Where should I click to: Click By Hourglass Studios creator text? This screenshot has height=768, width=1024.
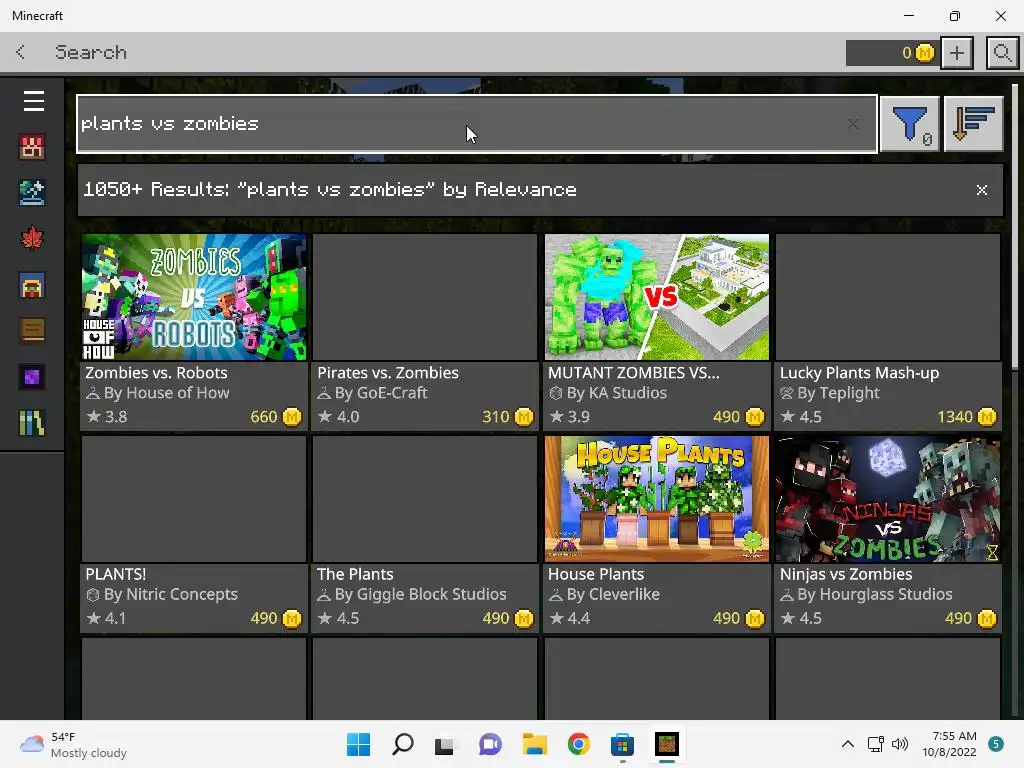[874, 594]
